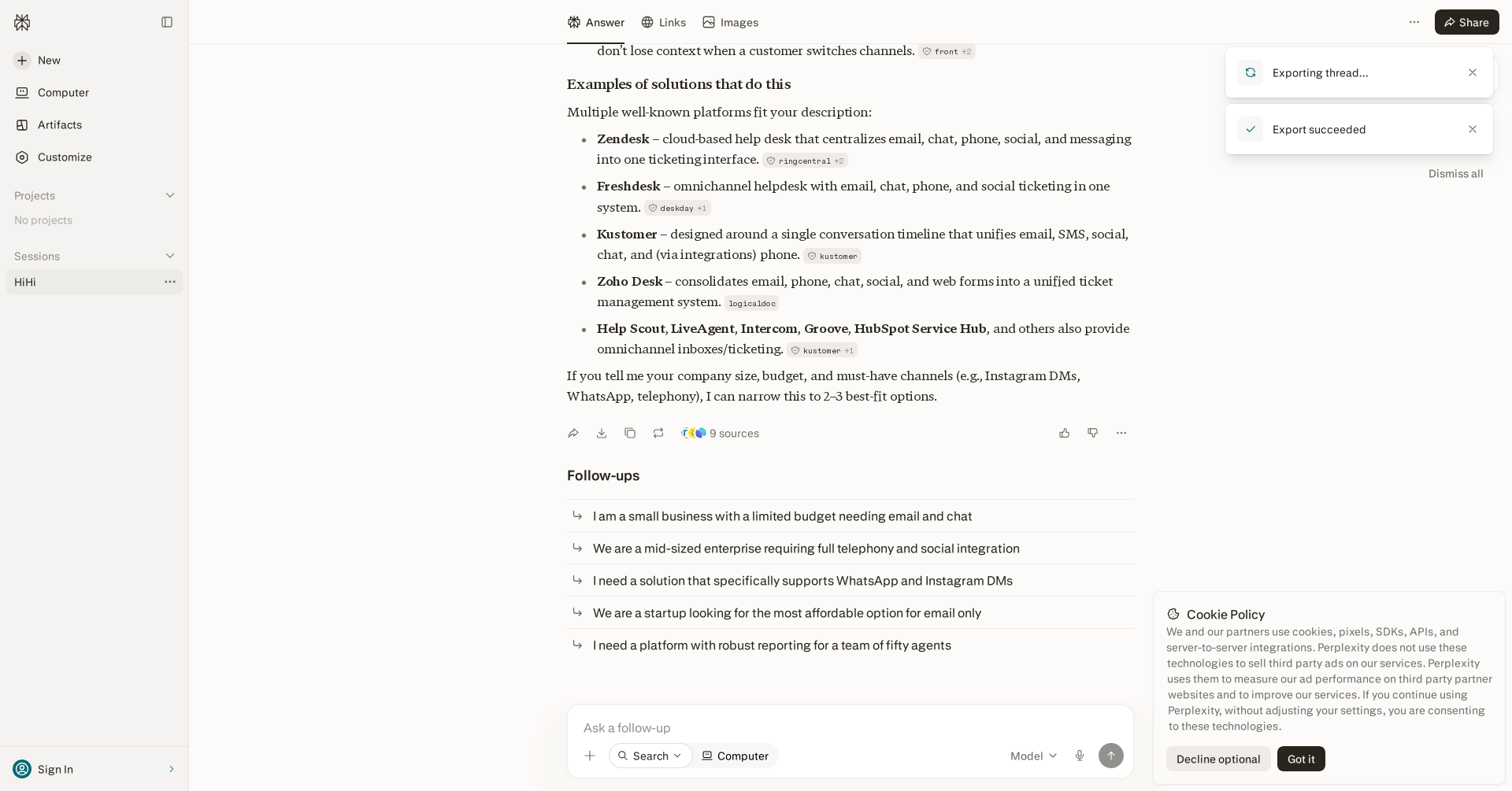The width and height of the screenshot is (1512, 791).
Task: Select the Computer mode toggle
Action: (735, 756)
